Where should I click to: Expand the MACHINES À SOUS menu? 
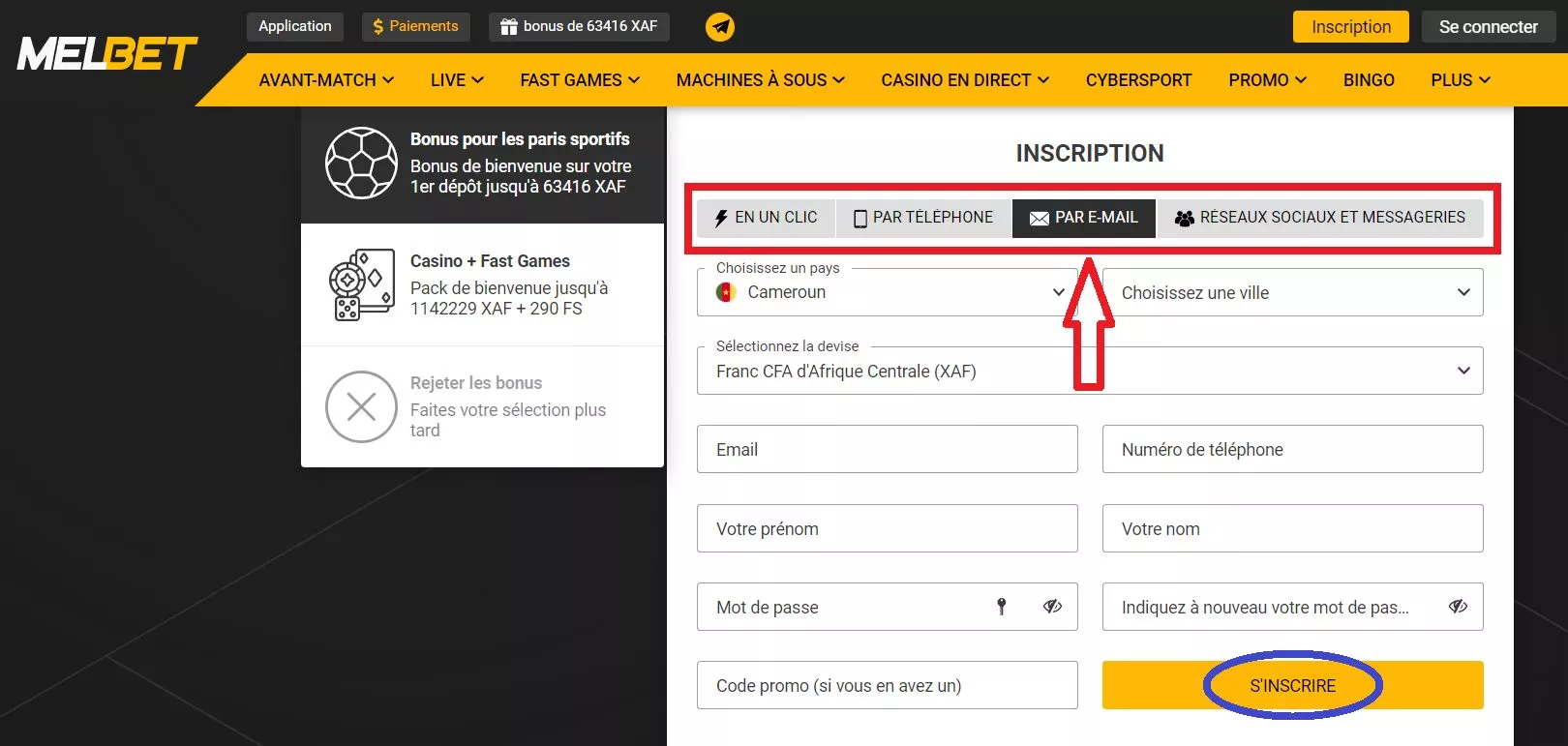pyautogui.click(x=761, y=80)
